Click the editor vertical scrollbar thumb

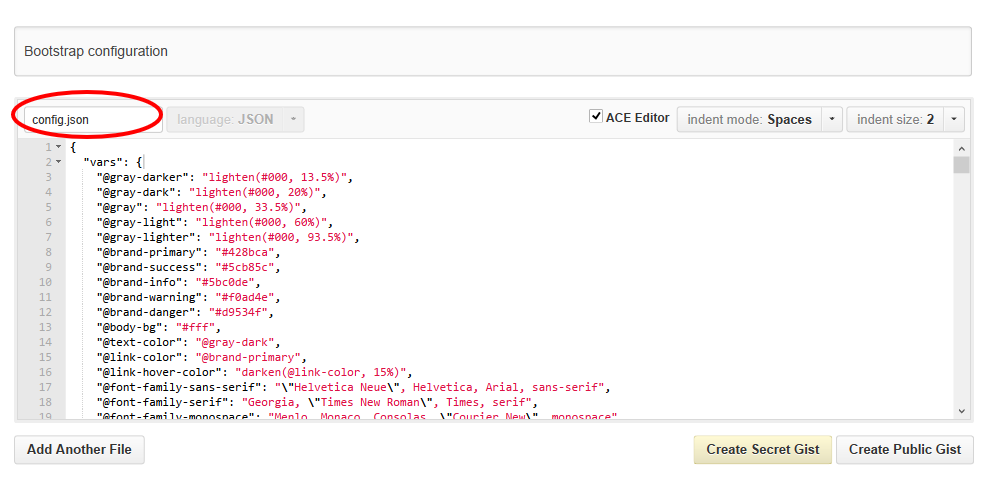coord(961,165)
